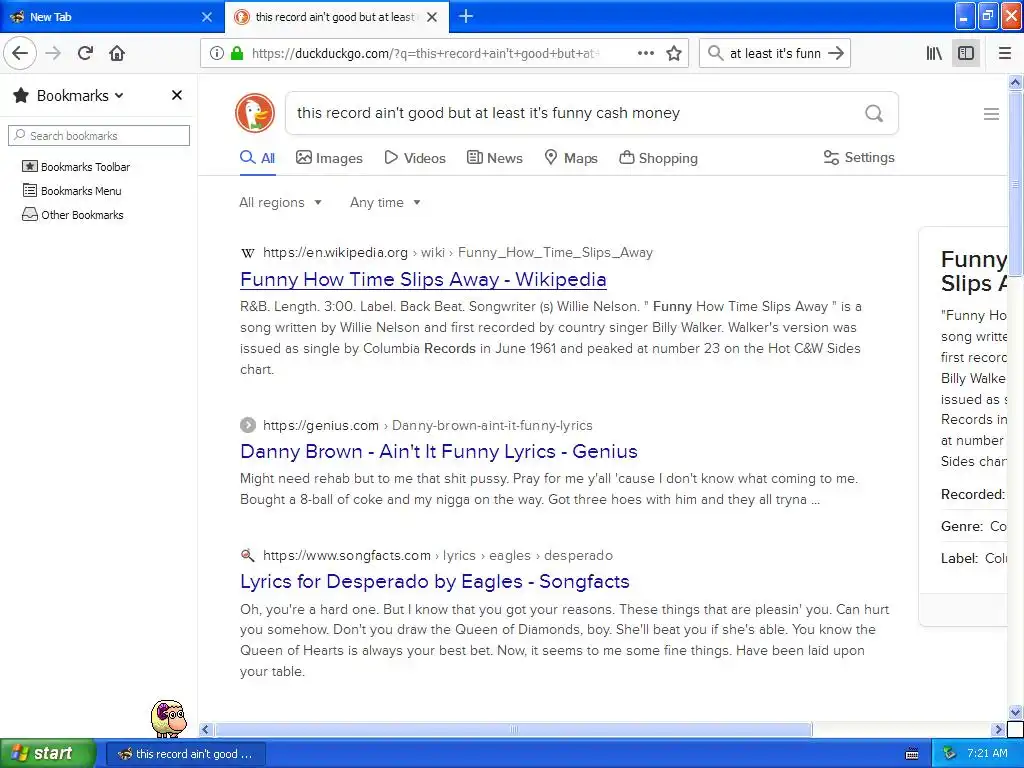Click the Genius favicon beside second result

pyautogui.click(x=248, y=425)
